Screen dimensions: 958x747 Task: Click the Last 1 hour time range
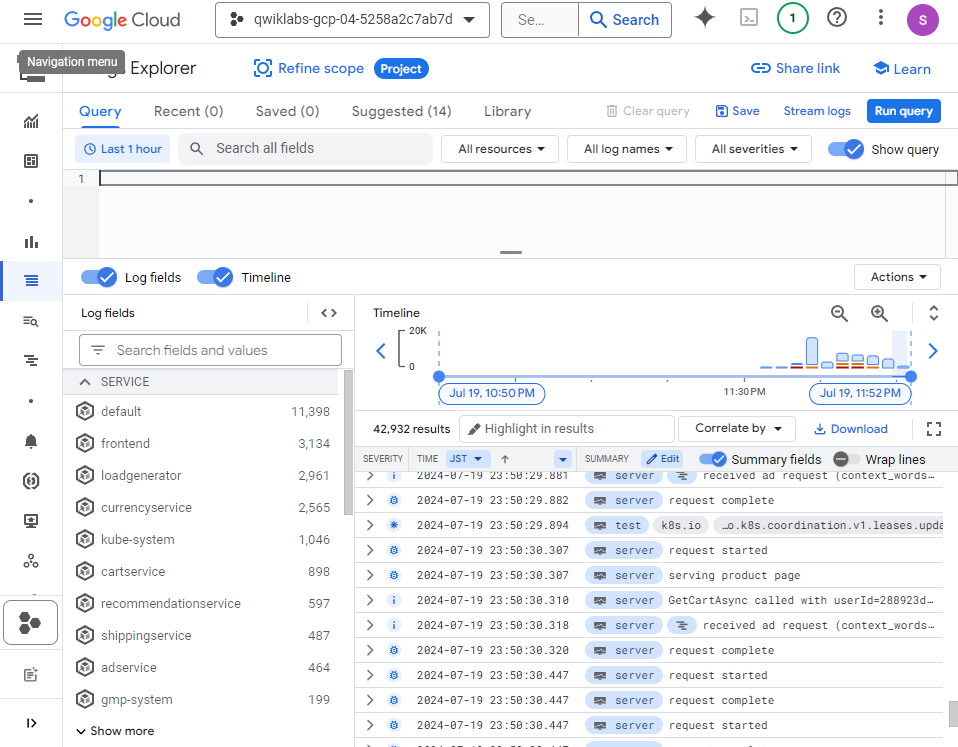[123, 149]
